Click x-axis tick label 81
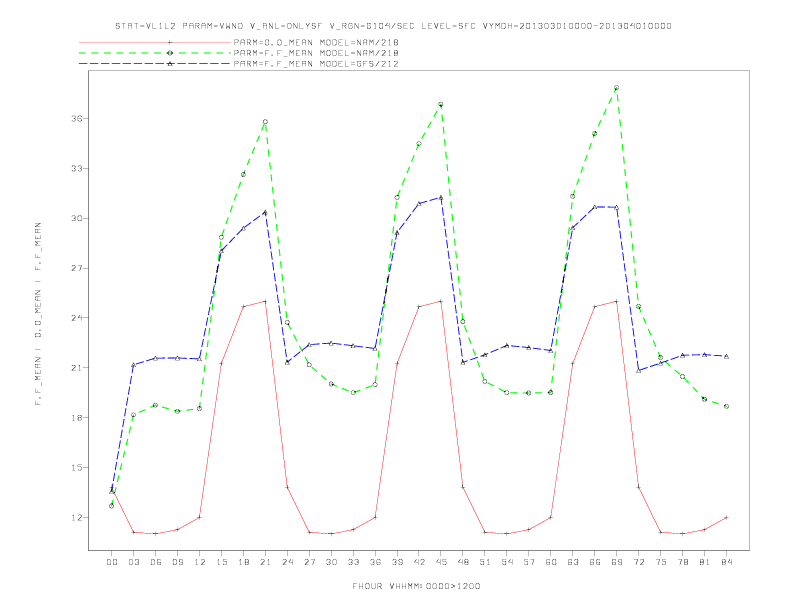Screen dimensions: 792x612 pyautogui.click(x=705, y=562)
